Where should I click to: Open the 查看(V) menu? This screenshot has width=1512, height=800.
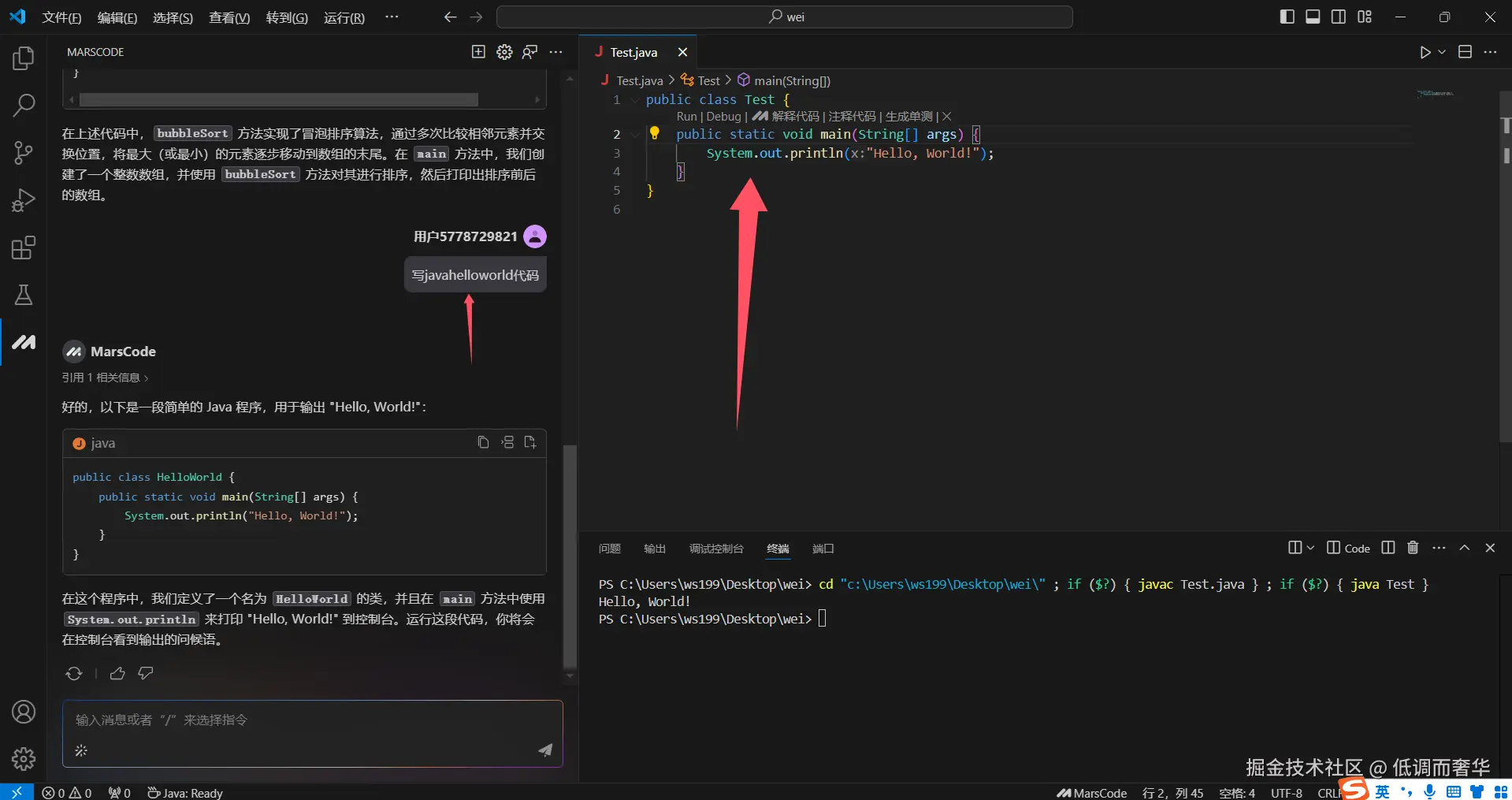[x=228, y=17]
